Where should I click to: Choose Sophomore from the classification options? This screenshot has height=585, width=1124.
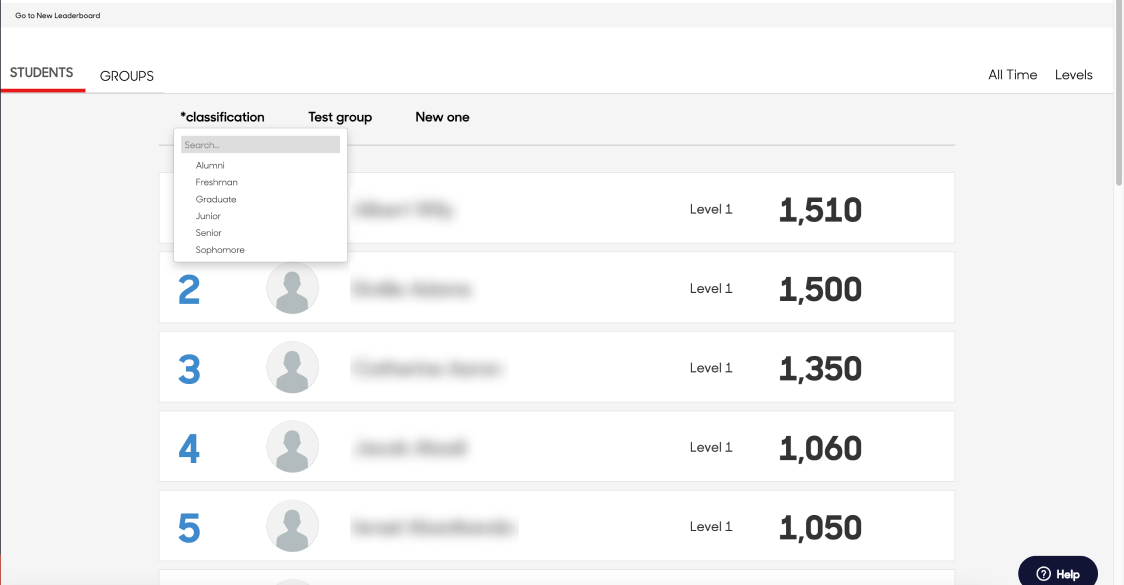click(x=220, y=249)
